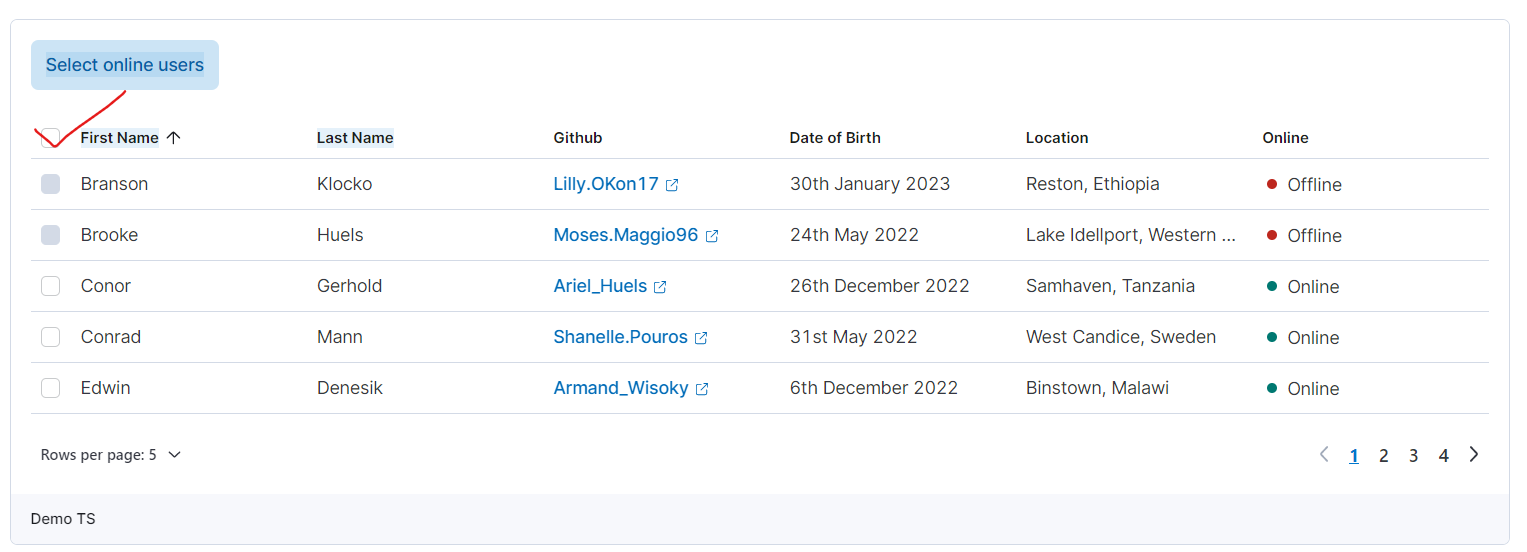Sort table by Last Name column header
Screen dimensions: 1527x552
[355, 138]
